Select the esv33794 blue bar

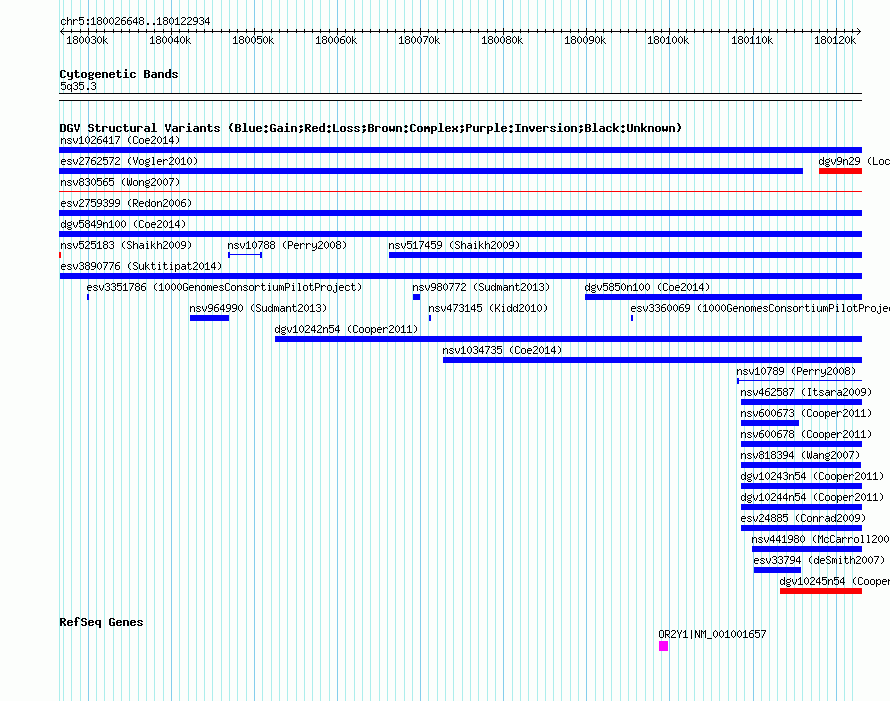[777, 570]
